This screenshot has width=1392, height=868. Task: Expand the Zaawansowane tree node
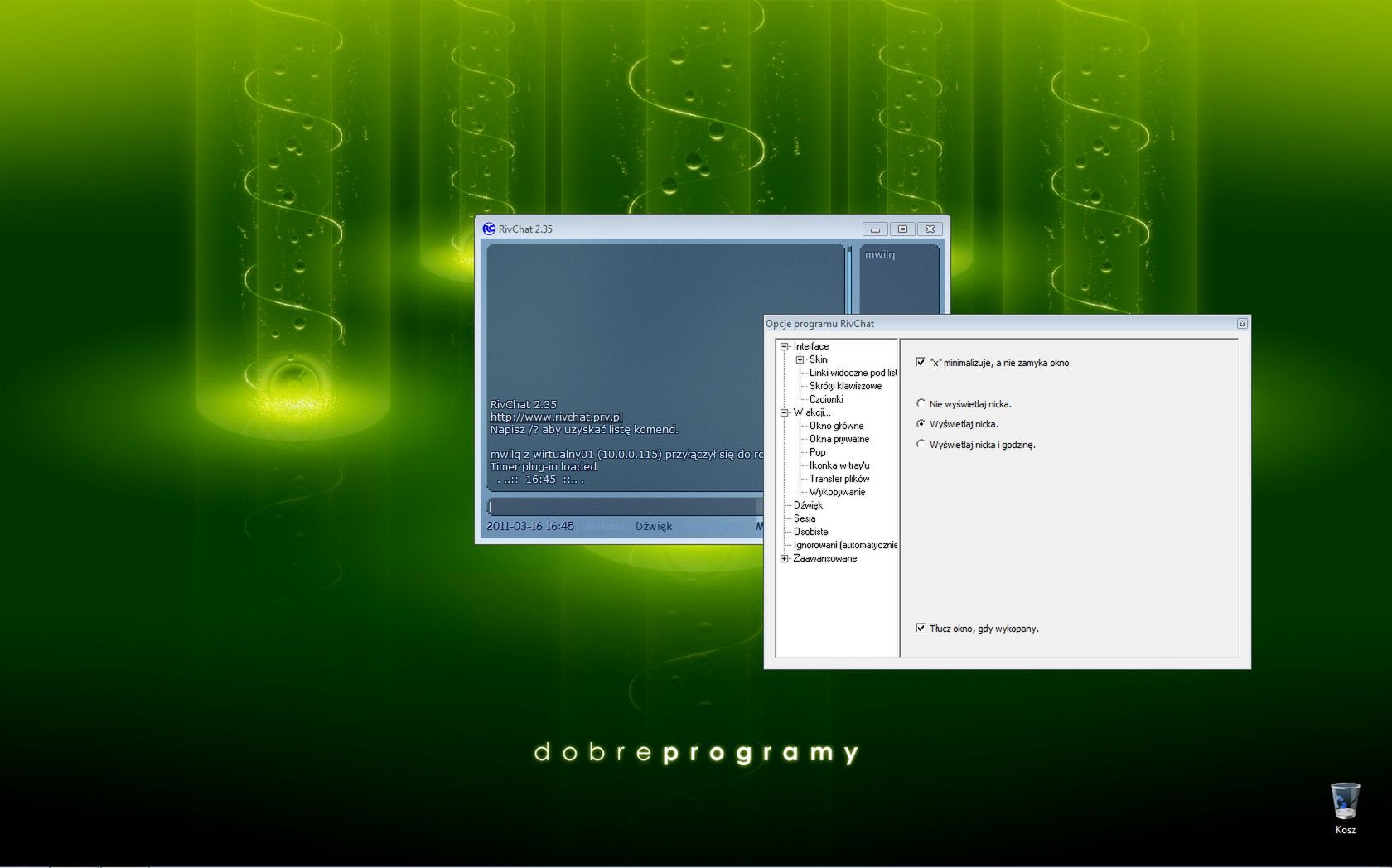tap(784, 558)
